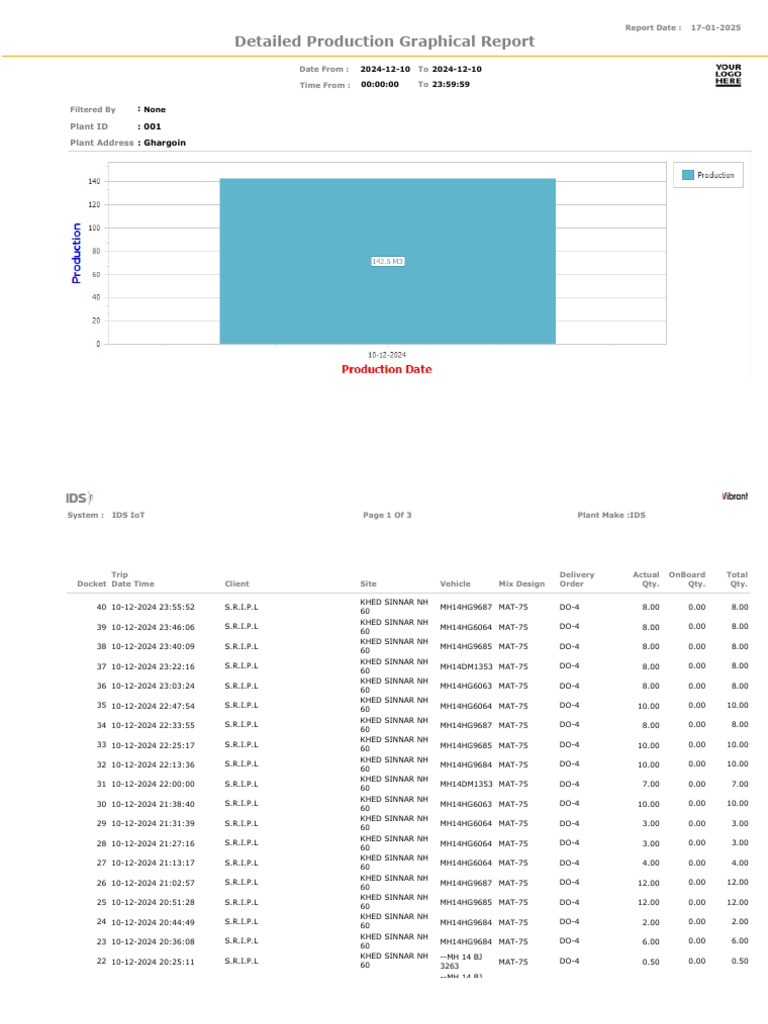768x1024 pixels.
Task: Select the Plant ID value 001
Action: point(152,127)
